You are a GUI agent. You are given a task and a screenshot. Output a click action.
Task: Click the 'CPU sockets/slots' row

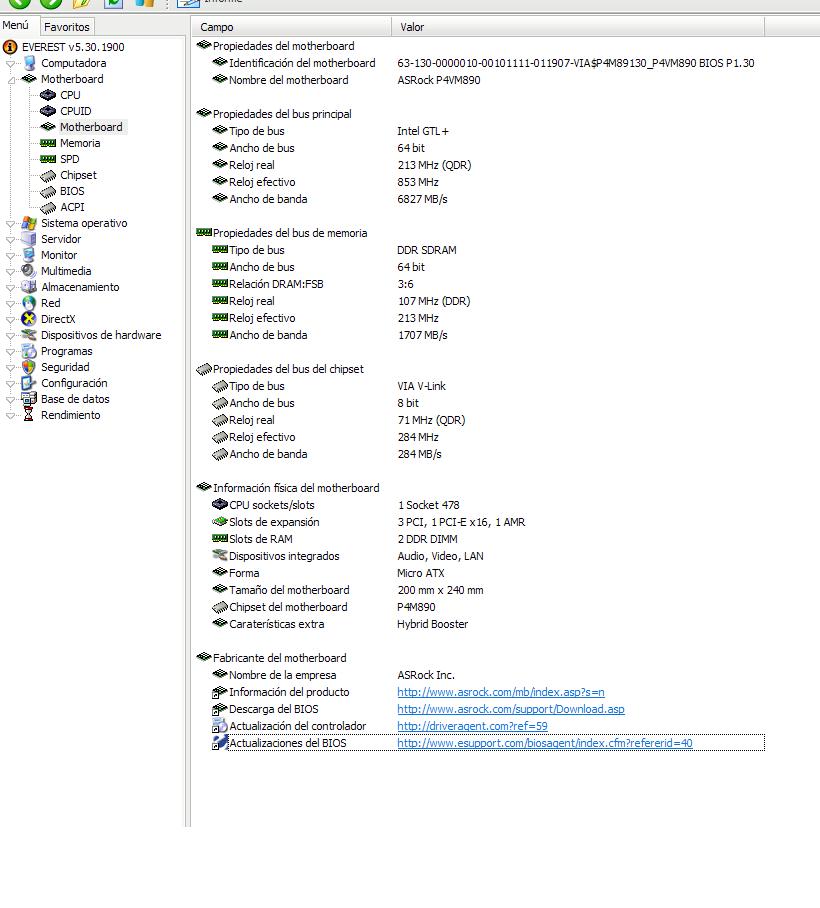478,505
